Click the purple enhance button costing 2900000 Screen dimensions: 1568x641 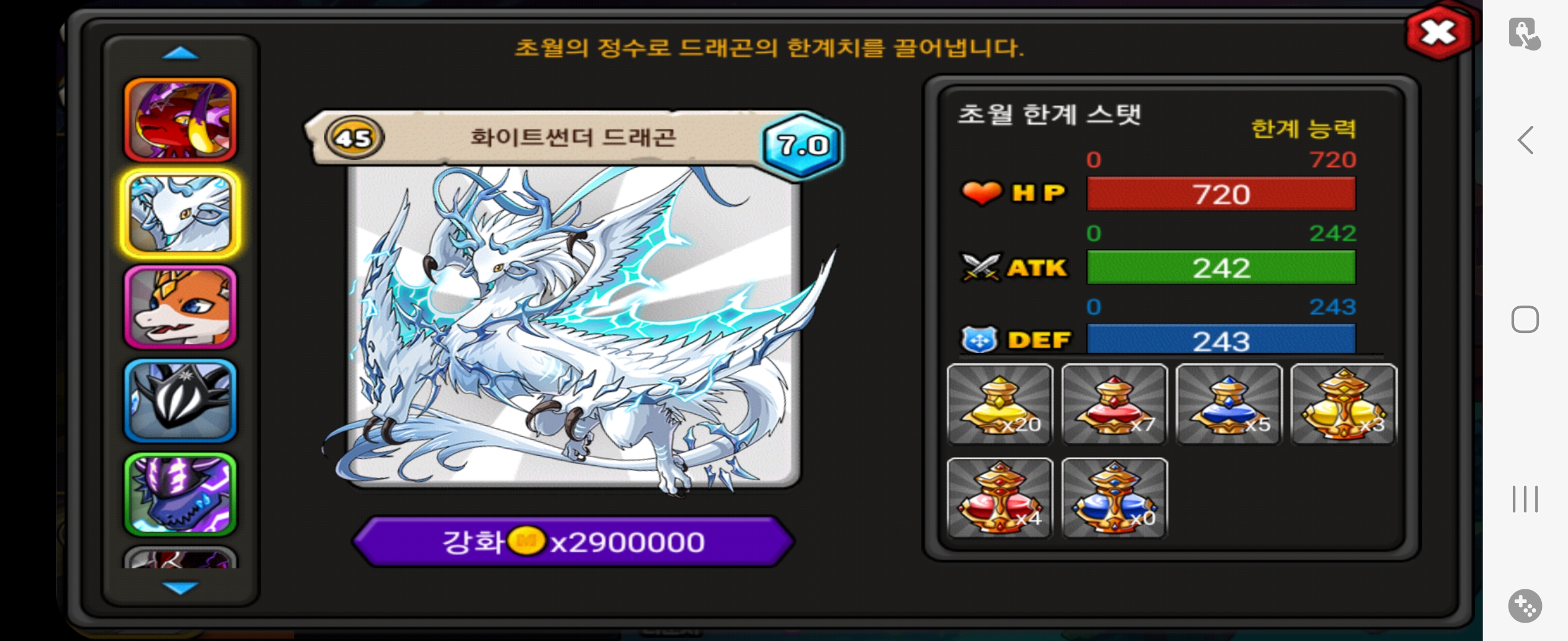(573, 541)
